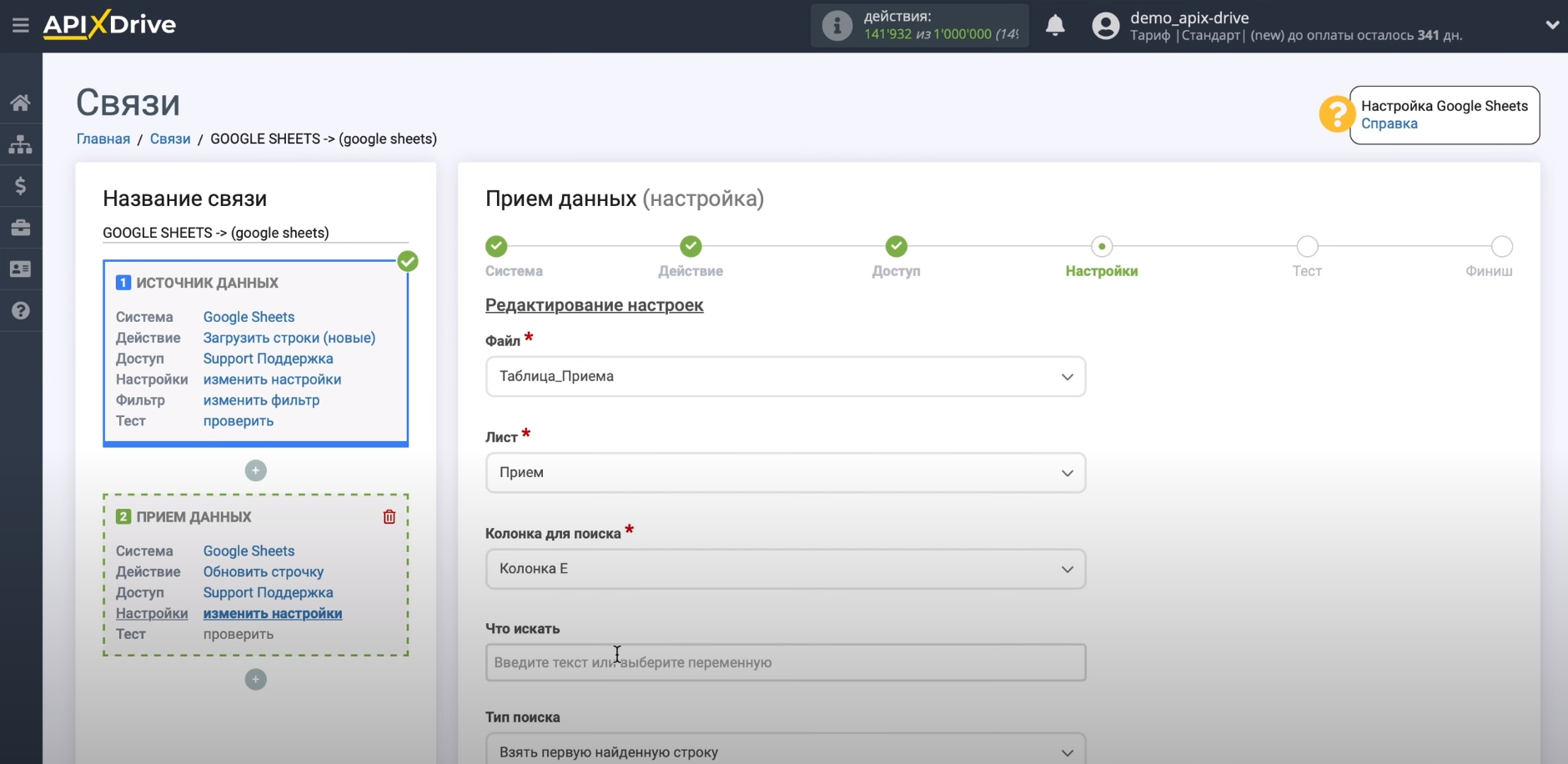
Task: Click the ИСТОЧНИК ДАННЫХ block title
Action: coord(207,283)
